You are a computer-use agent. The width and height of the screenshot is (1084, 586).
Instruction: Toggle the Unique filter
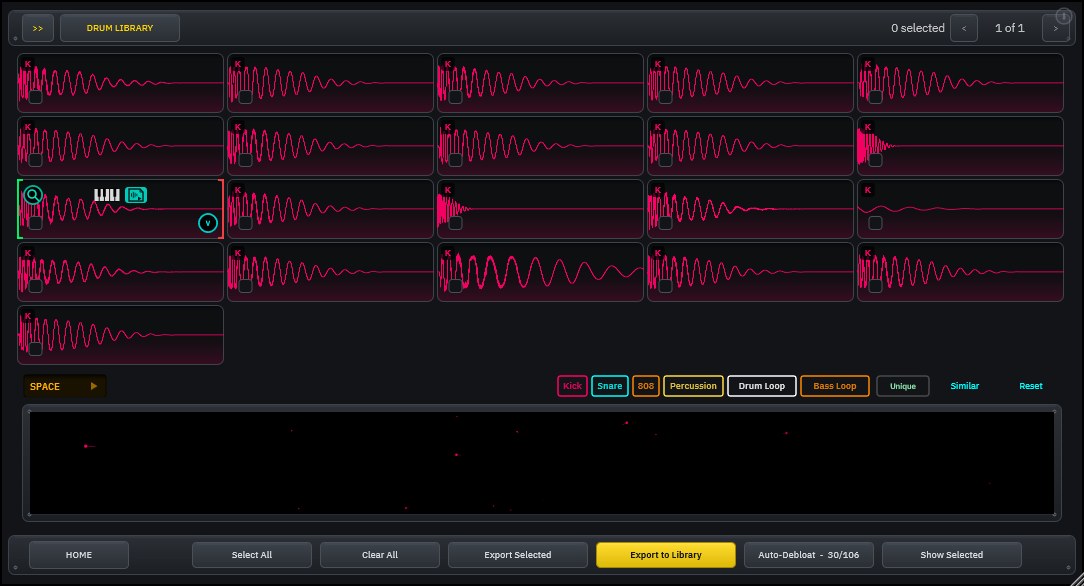(902, 386)
